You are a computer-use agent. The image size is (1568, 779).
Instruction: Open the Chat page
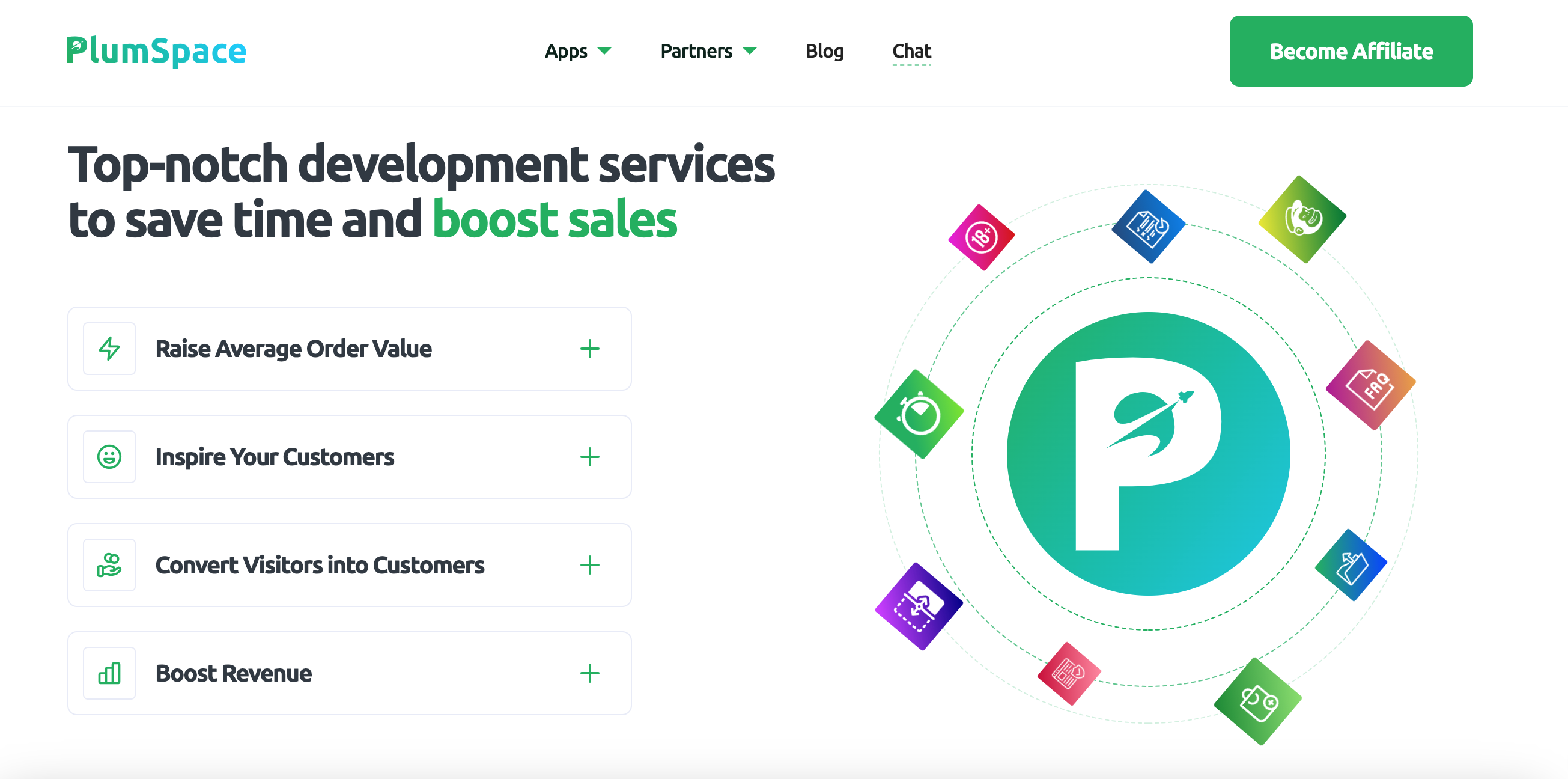(911, 52)
